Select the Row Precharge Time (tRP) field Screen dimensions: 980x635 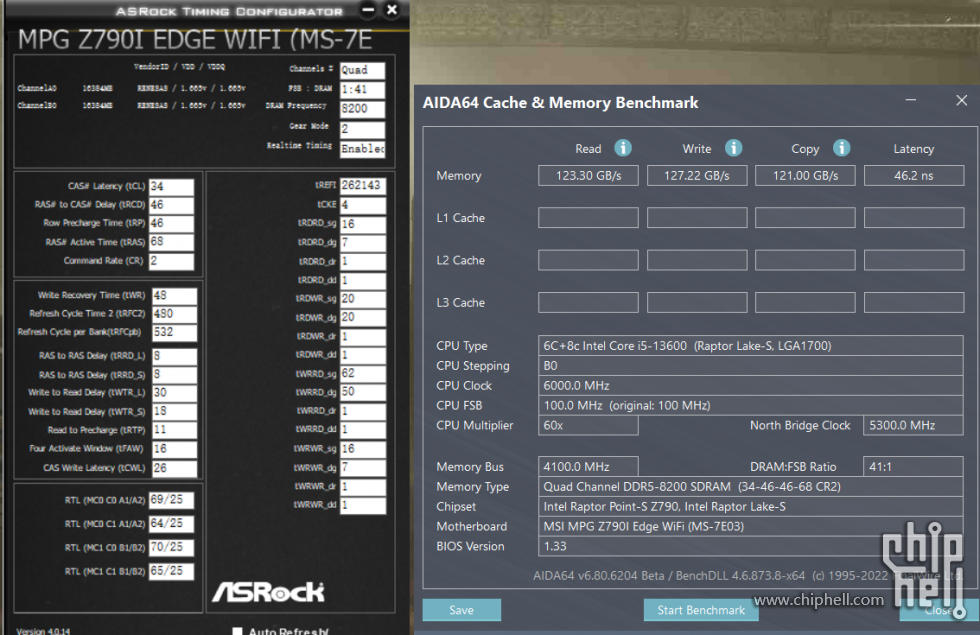[x=171, y=223]
